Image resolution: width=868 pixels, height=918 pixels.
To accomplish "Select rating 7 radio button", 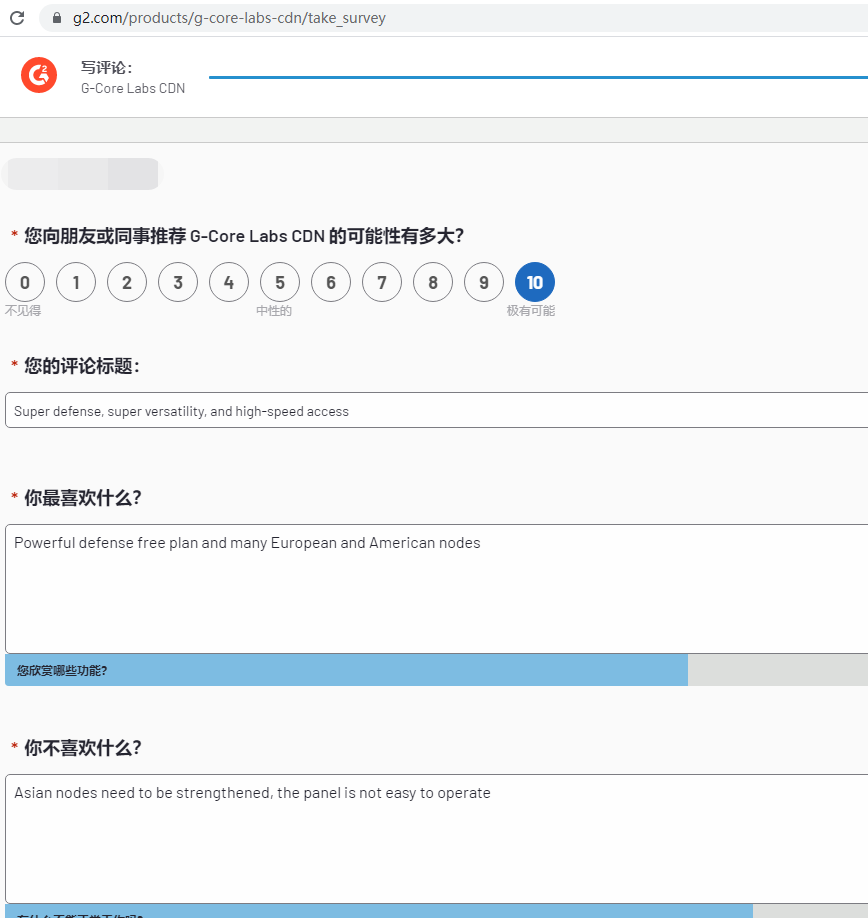I will [382, 282].
